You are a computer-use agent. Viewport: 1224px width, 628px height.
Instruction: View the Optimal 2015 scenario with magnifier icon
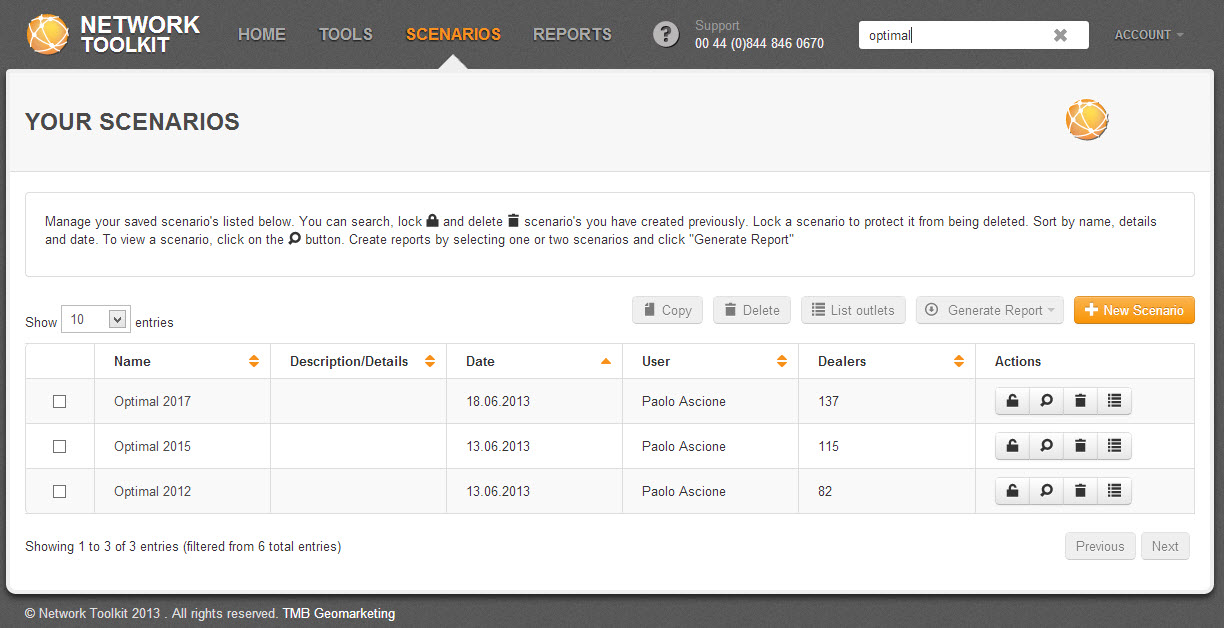1046,446
